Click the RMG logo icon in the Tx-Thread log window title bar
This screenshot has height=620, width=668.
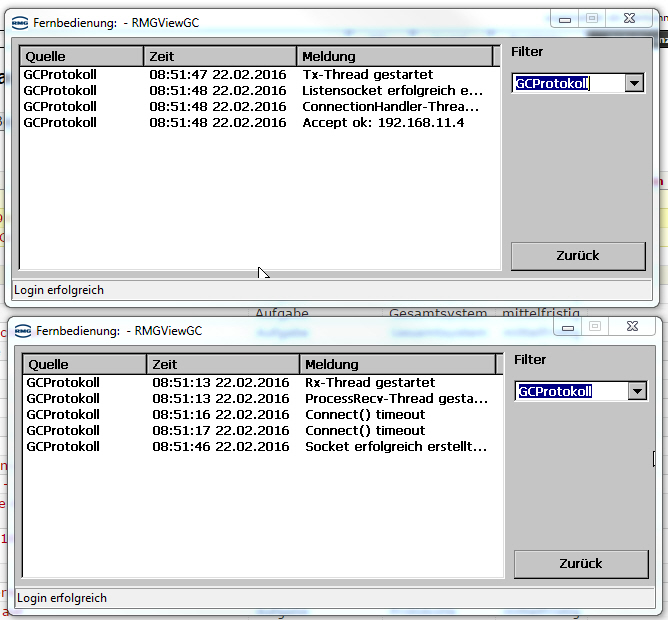pyautogui.click(x=21, y=22)
